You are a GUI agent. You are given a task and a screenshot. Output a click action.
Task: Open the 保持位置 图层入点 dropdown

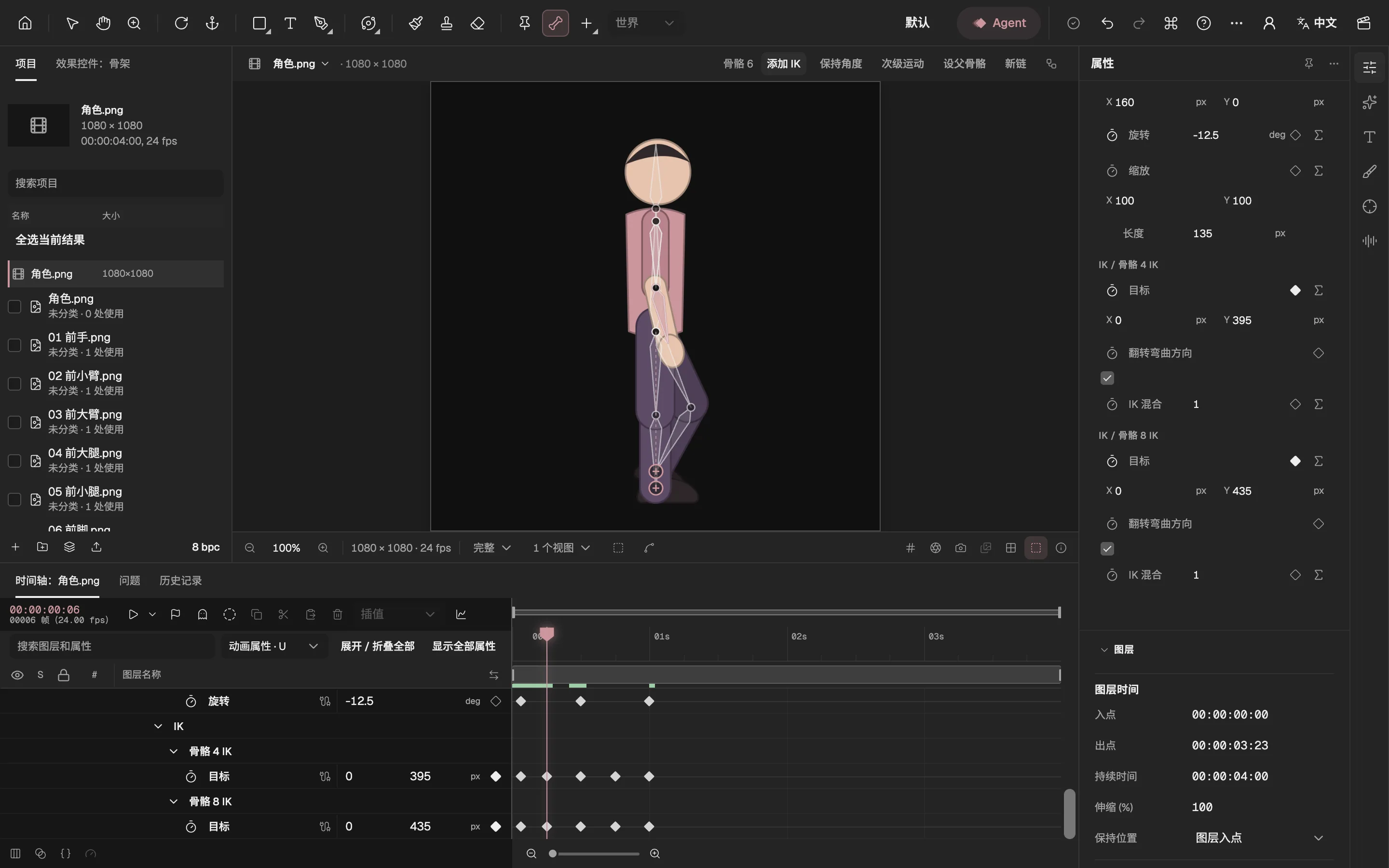1259,838
